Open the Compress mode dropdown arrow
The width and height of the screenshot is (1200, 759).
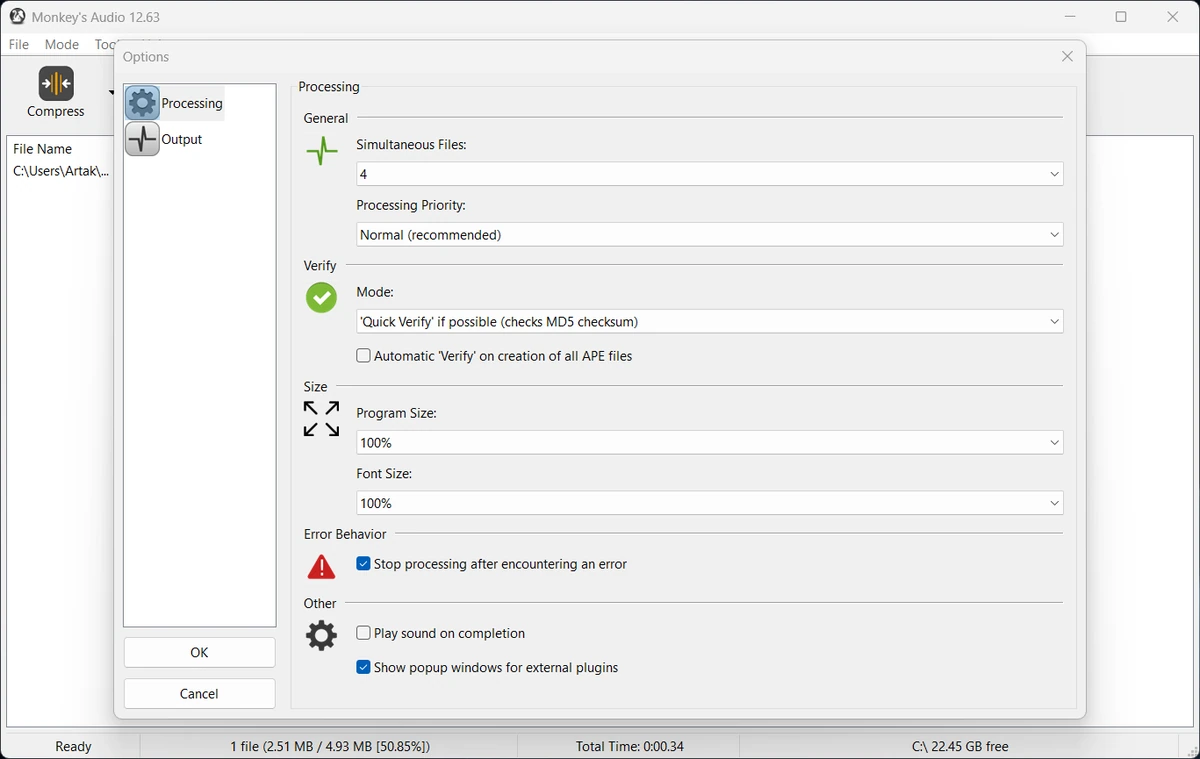pyautogui.click(x=110, y=92)
